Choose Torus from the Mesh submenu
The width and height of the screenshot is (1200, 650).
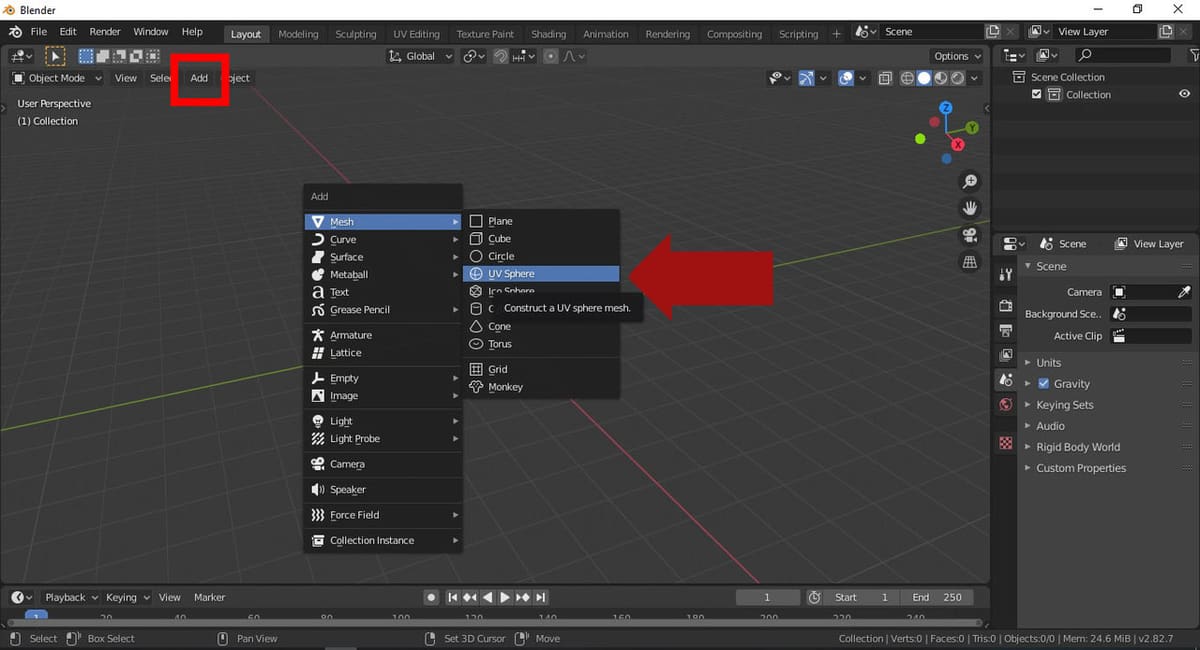pos(542,344)
